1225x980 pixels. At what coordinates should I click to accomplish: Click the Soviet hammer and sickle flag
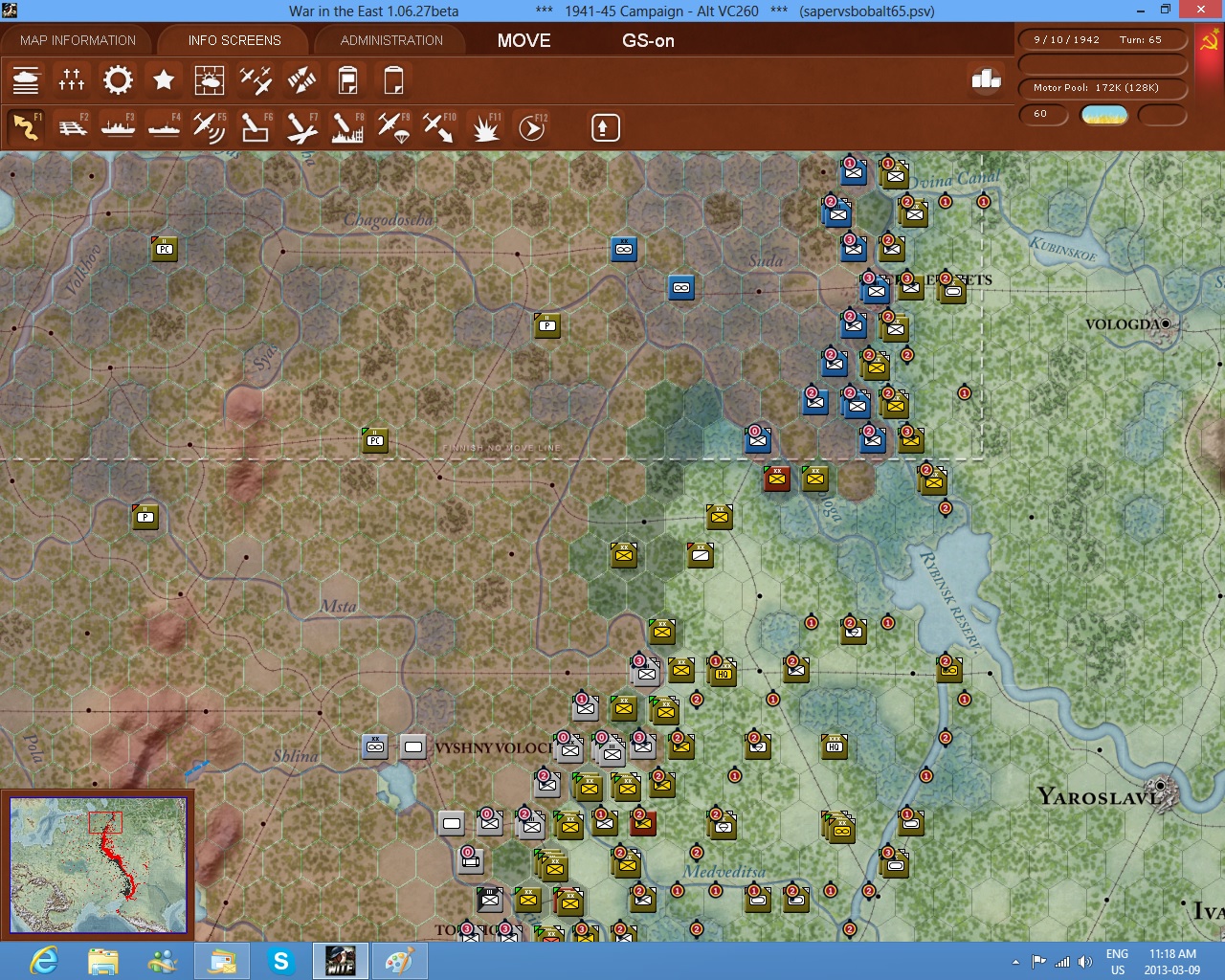tap(1209, 40)
